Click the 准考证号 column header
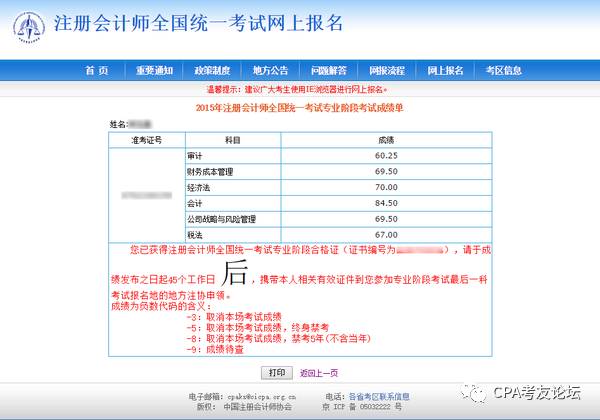600x420 pixels. [146, 141]
